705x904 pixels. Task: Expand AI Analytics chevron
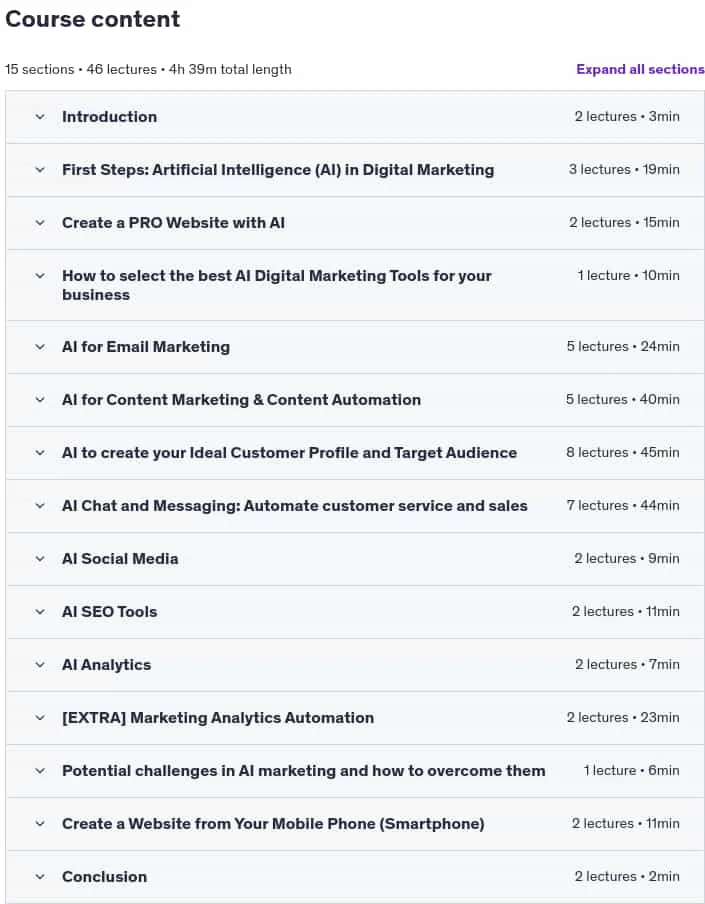40,665
